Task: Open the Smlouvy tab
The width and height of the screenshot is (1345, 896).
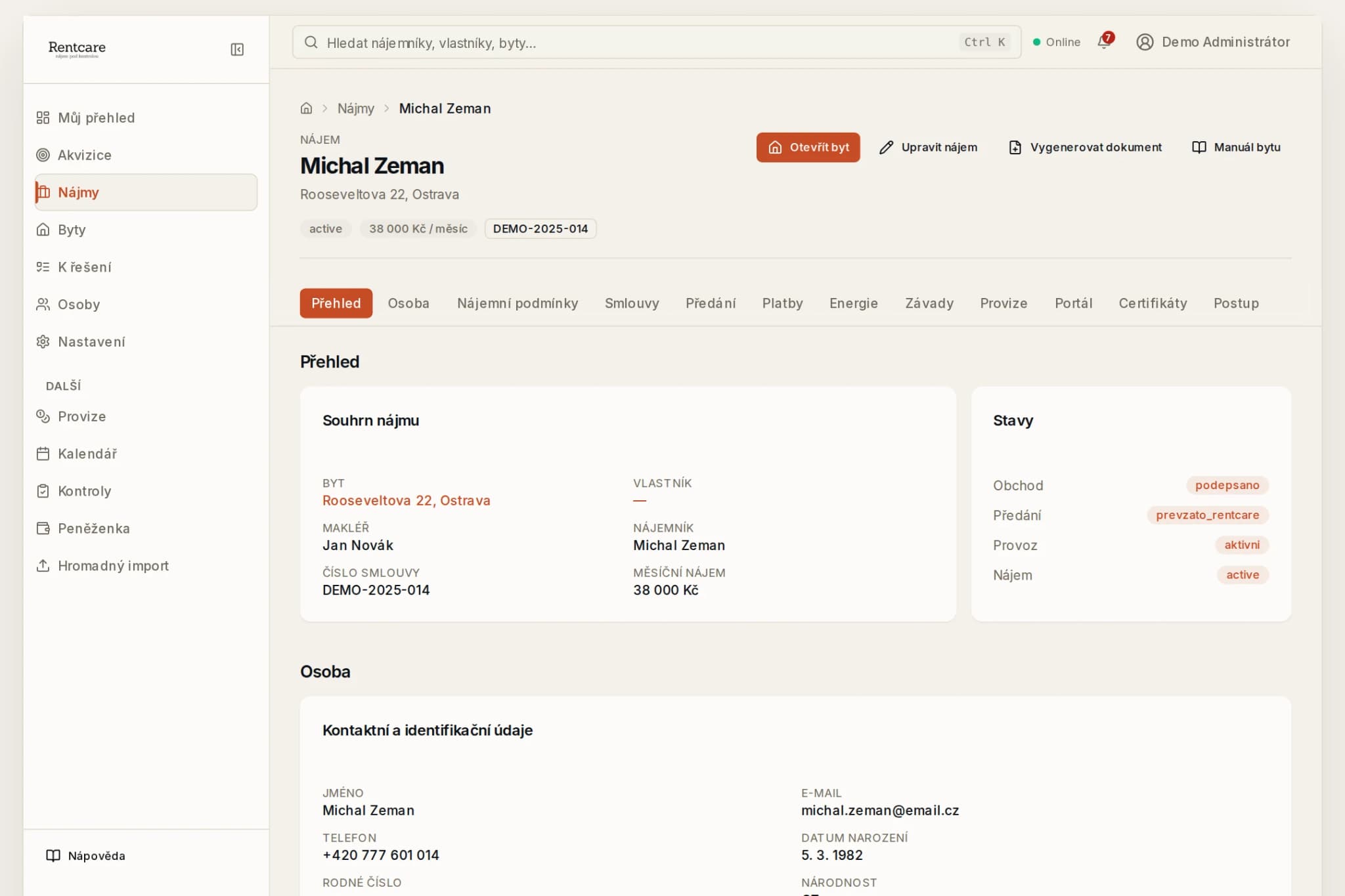Action: coord(632,303)
